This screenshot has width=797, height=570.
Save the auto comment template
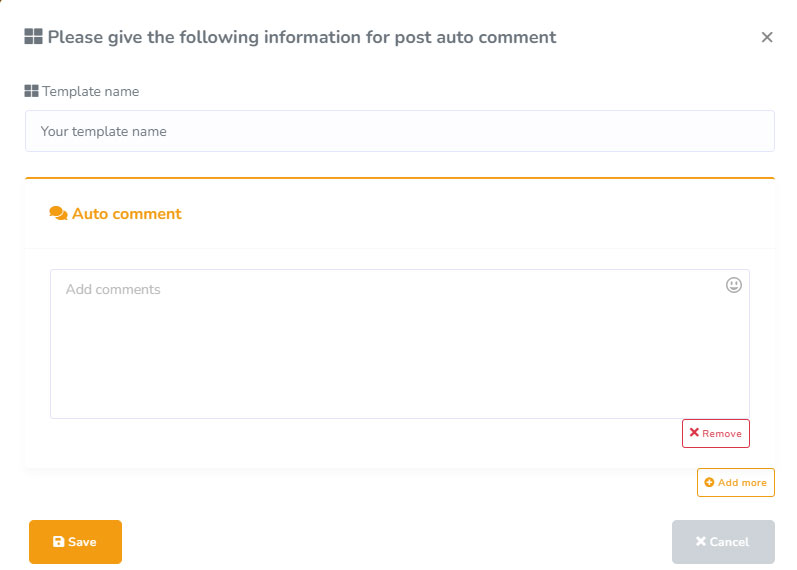tap(75, 542)
